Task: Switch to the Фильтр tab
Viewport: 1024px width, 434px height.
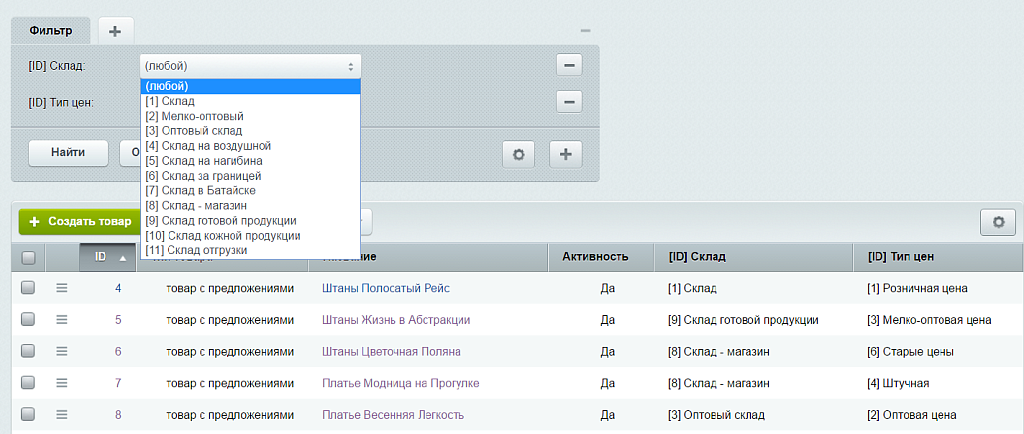Action: (50, 31)
